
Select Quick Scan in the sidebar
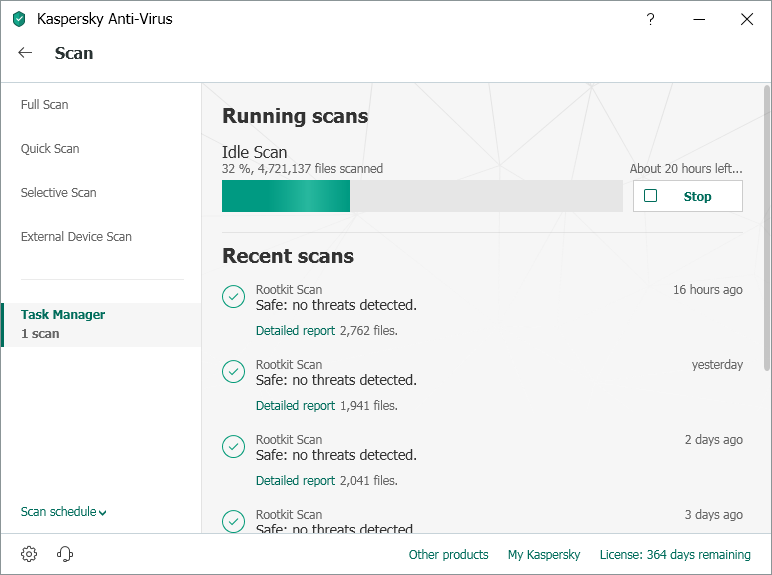(x=50, y=149)
